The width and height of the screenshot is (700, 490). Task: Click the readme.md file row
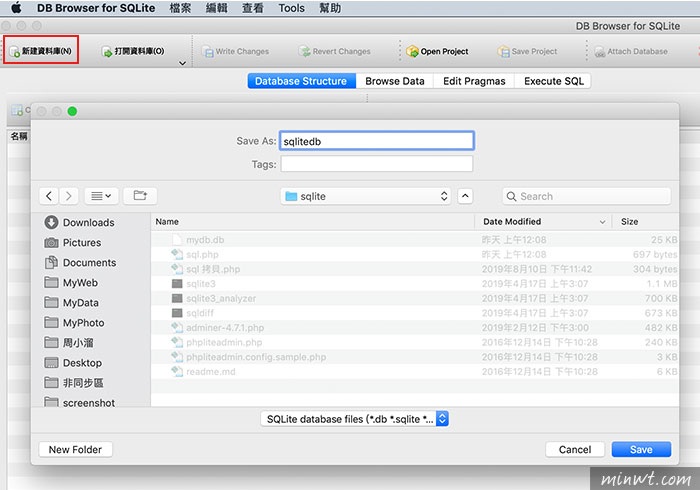coord(415,372)
